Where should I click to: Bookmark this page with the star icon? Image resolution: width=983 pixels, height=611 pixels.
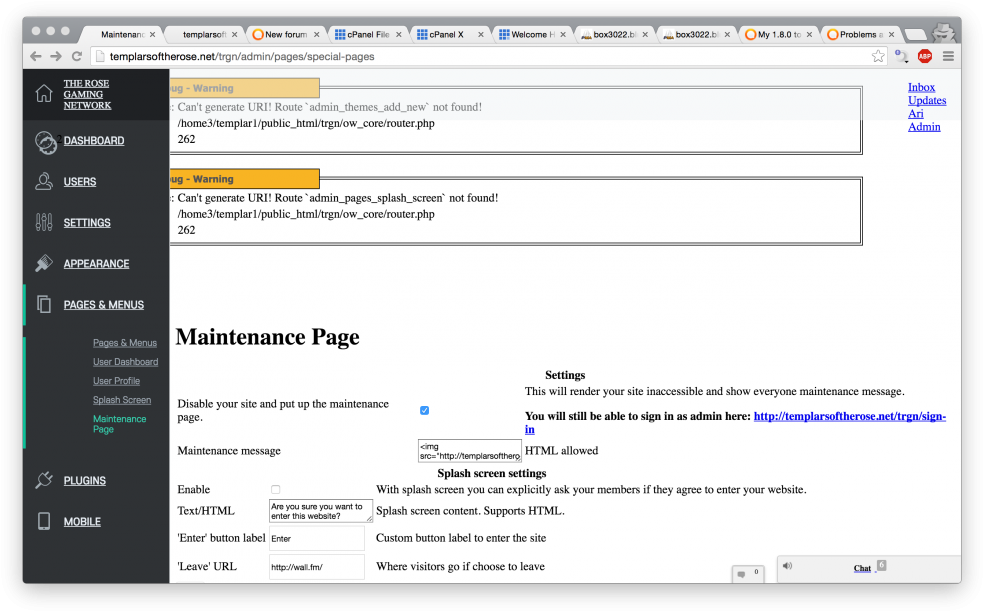pos(877,56)
